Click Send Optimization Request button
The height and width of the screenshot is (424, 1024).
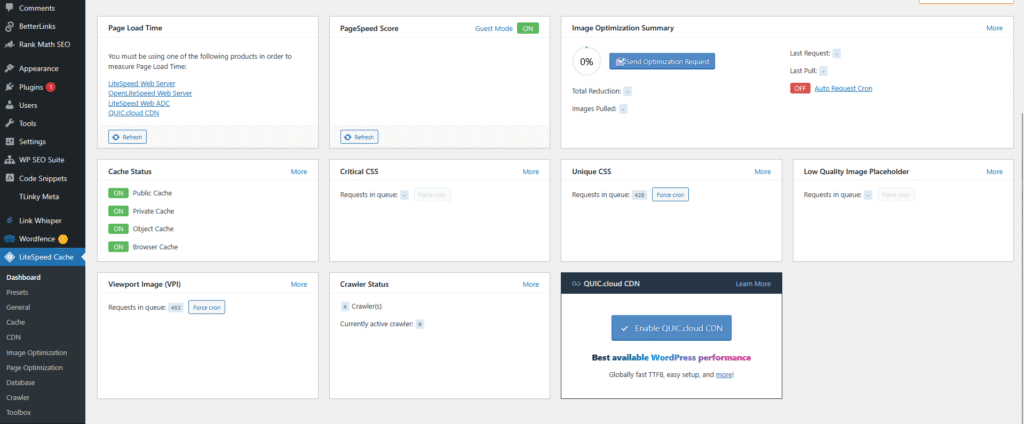pos(662,61)
